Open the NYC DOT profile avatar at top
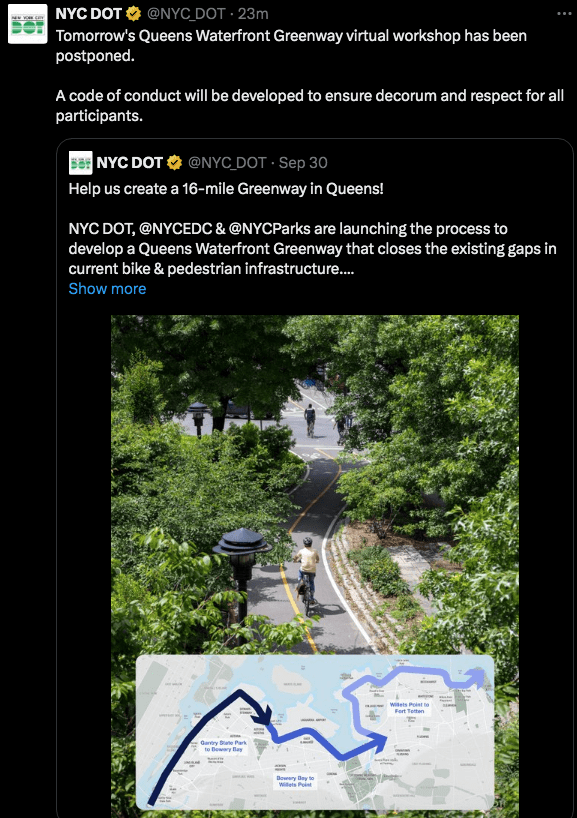The height and width of the screenshot is (818, 577). (28, 24)
